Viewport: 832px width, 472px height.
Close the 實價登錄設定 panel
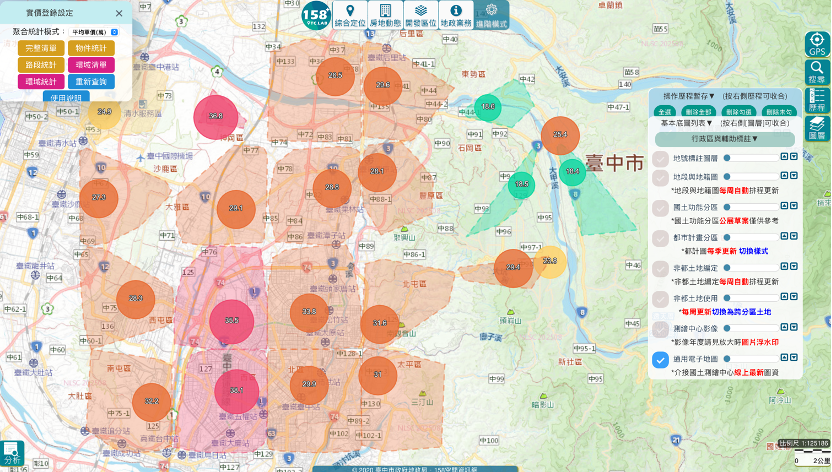tap(119, 14)
